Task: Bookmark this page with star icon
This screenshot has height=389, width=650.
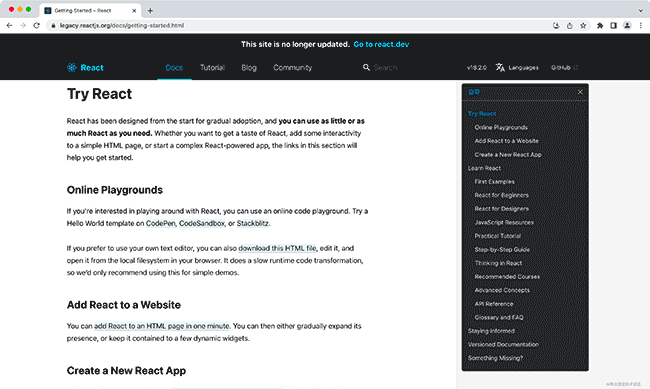Action: tap(583, 26)
